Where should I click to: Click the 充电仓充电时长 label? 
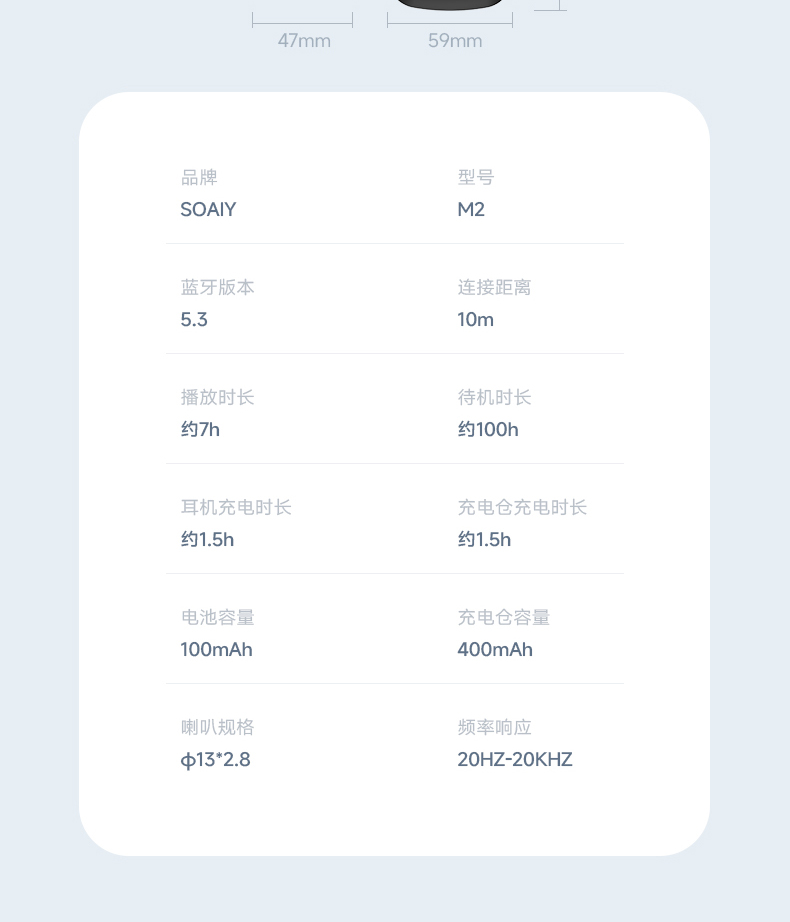click(522, 507)
